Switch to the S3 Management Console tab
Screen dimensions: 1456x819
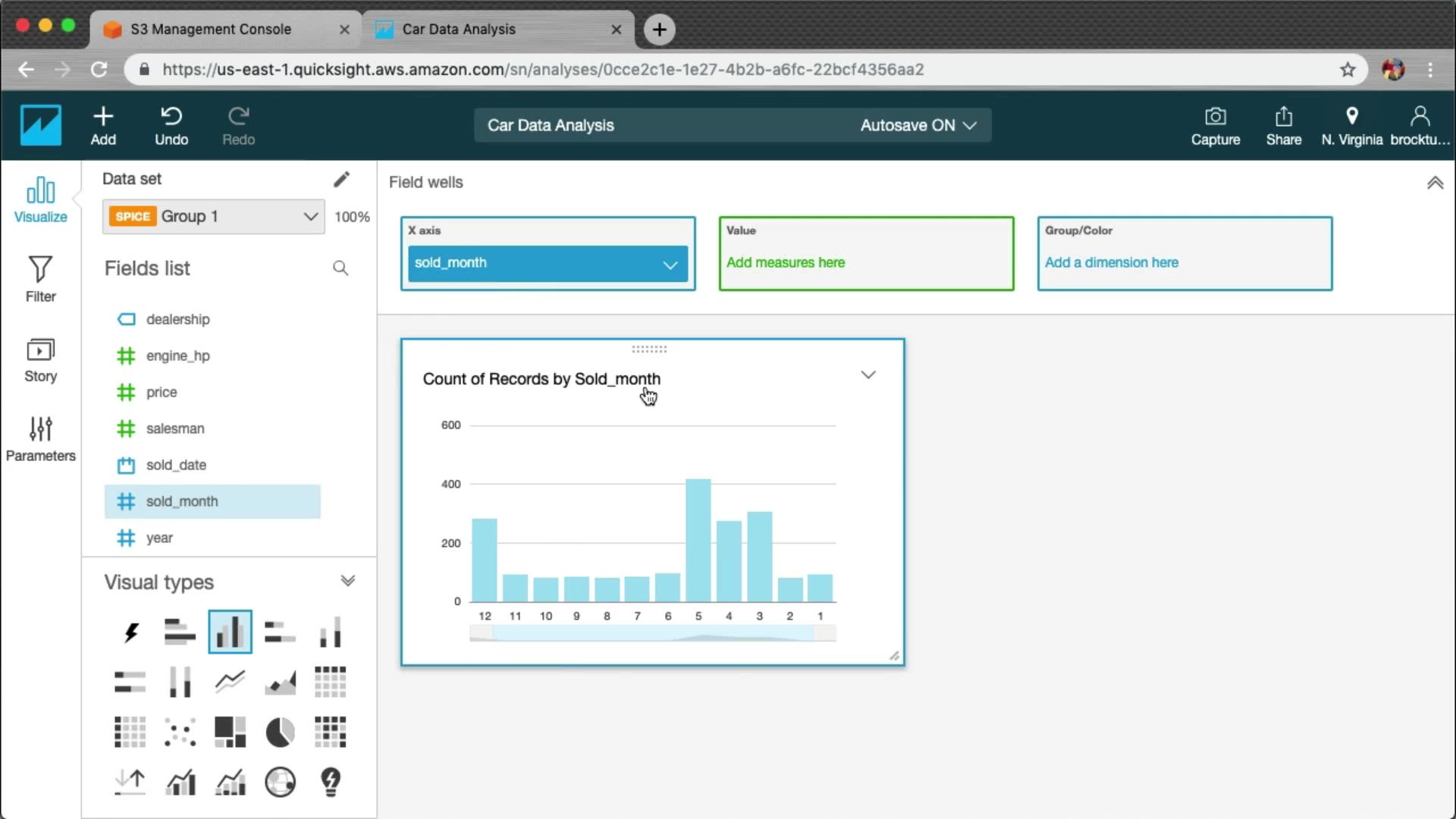pos(211,29)
